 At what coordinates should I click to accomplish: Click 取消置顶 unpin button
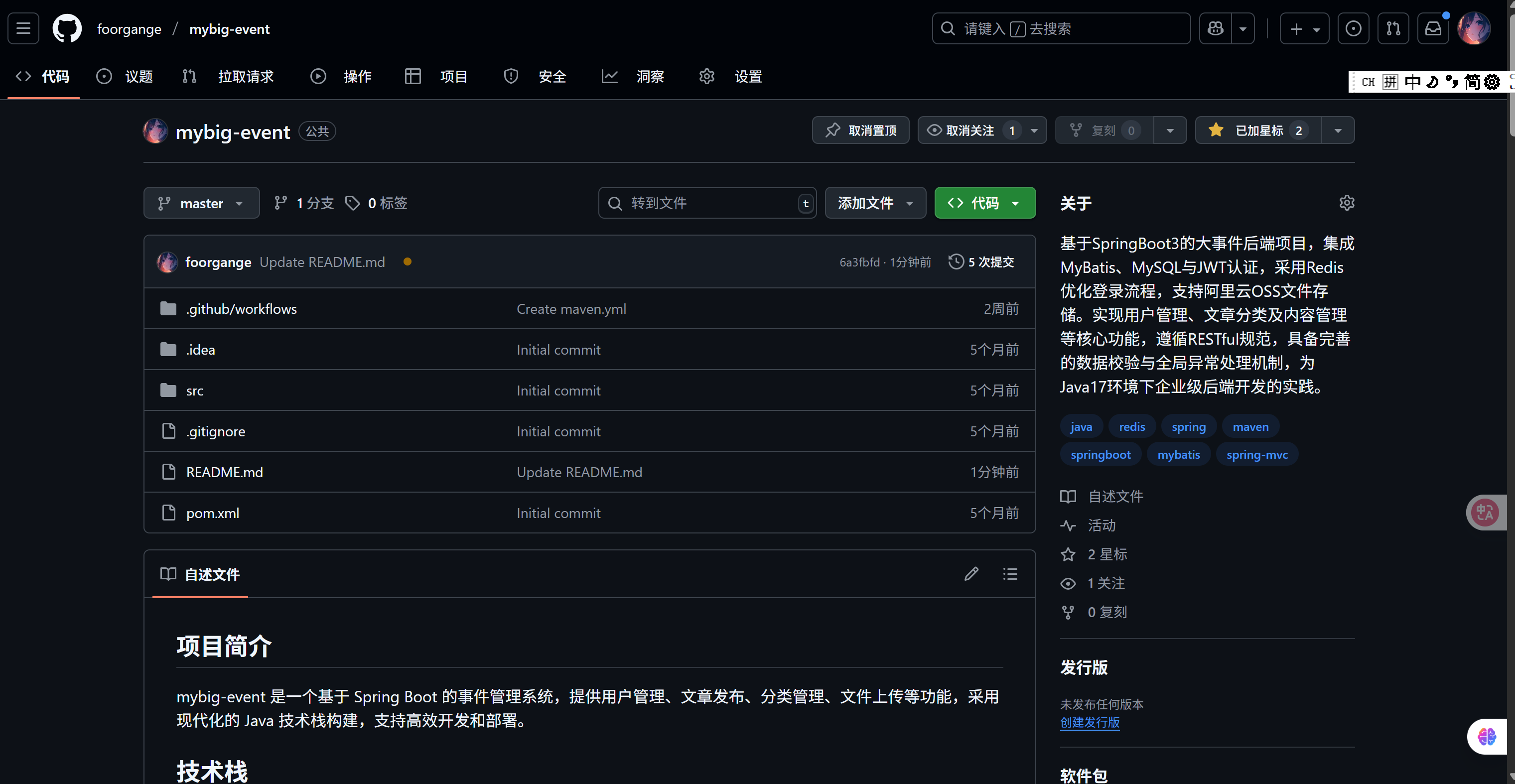pos(860,130)
